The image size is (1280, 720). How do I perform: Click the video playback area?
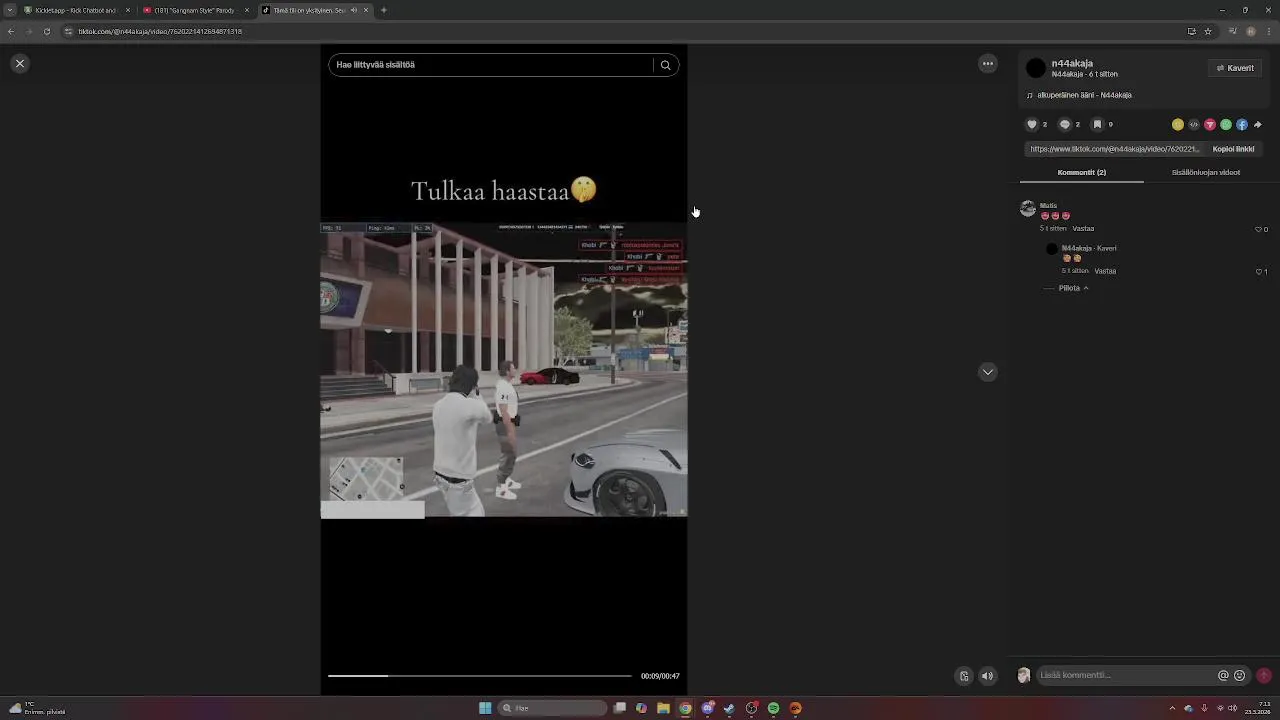click(504, 370)
